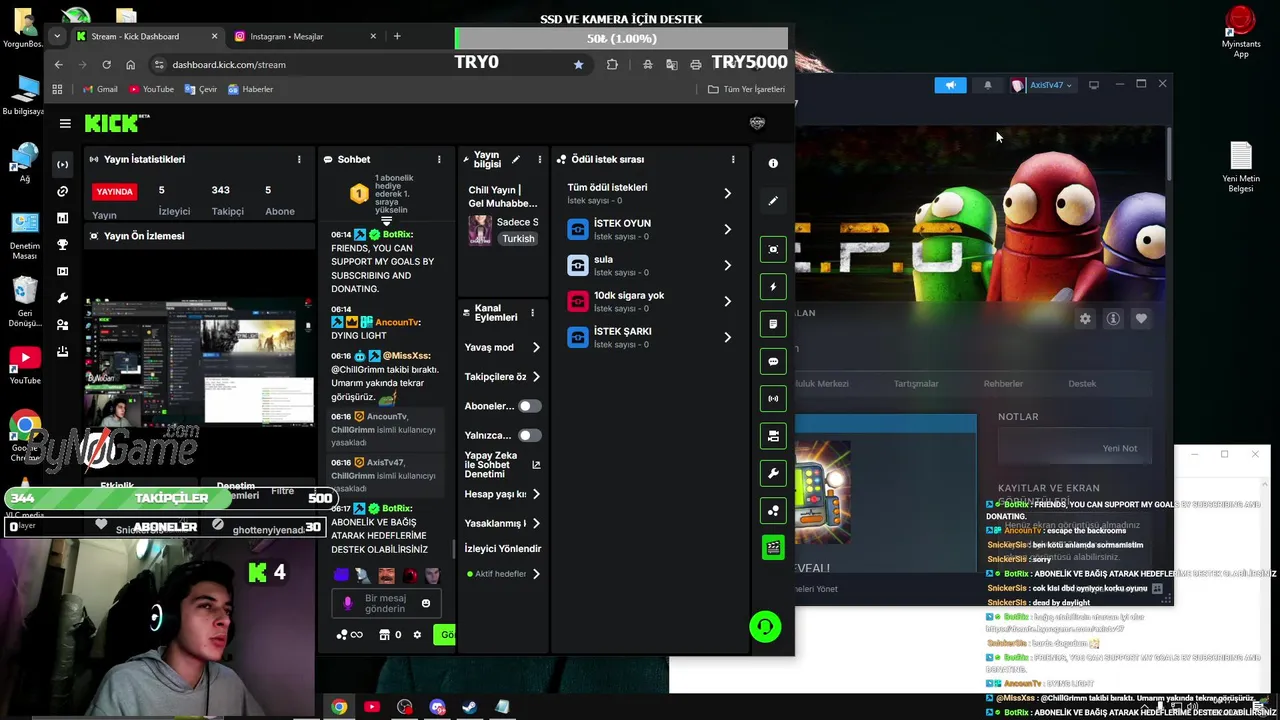Open Kanal Eylemleri panel three-dot menu
Viewport: 1280px width, 720px height.
click(532, 313)
